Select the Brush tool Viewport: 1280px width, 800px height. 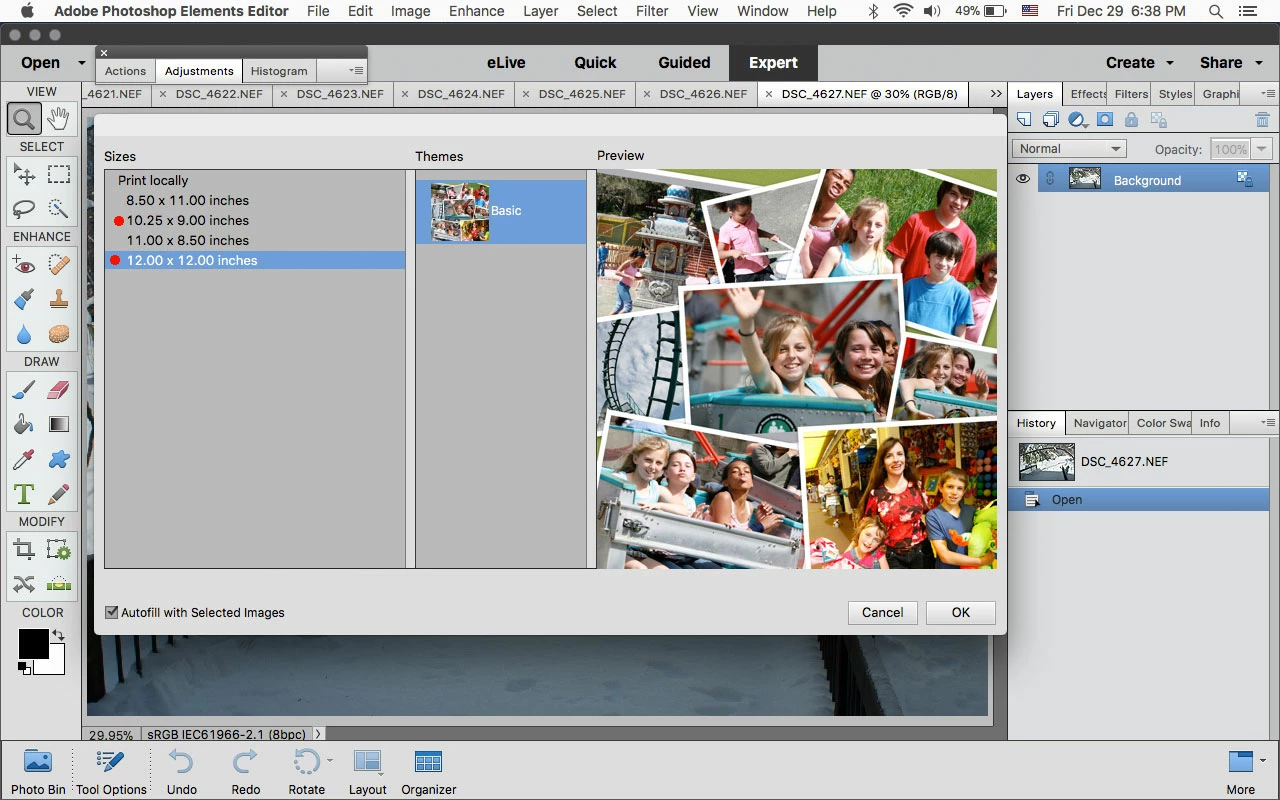pyautogui.click(x=24, y=390)
